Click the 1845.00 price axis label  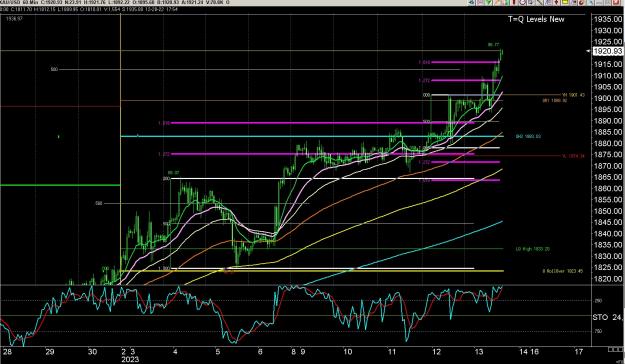click(608, 222)
